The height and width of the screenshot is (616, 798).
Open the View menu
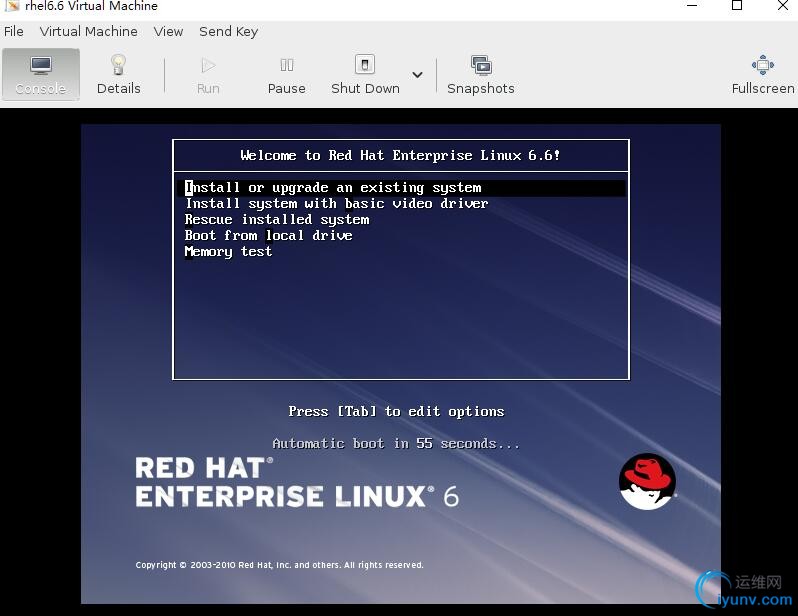click(168, 32)
